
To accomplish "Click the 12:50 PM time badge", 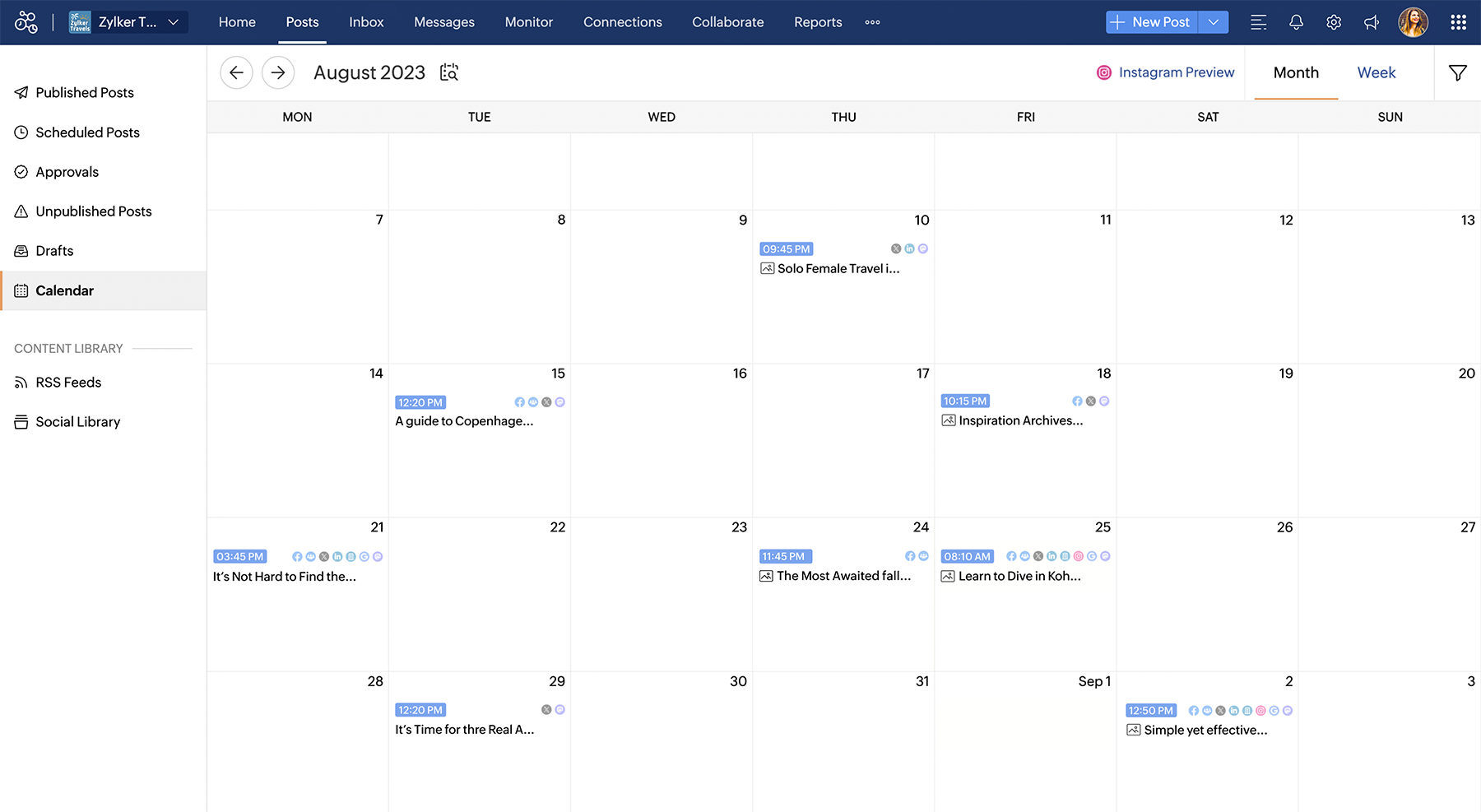I will click(1151, 711).
